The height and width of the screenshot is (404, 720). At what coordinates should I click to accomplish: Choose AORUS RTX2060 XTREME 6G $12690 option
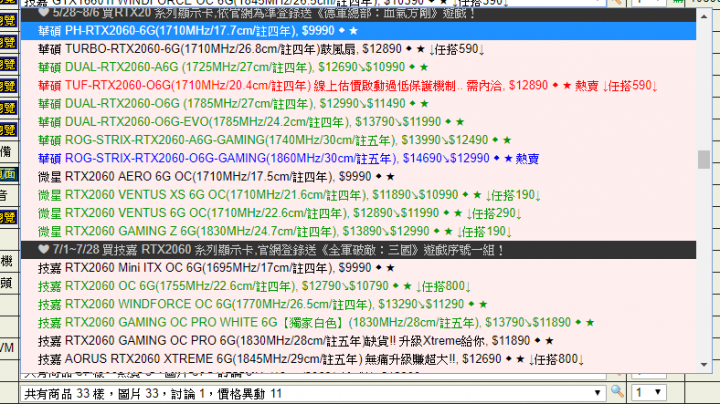click(x=358, y=359)
